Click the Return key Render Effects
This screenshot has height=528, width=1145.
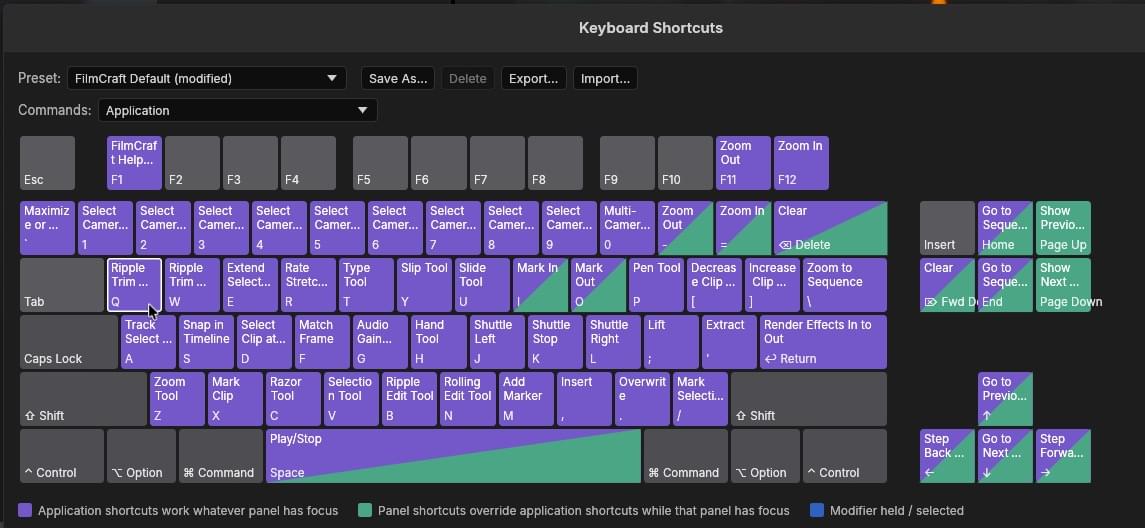pos(823,342)
